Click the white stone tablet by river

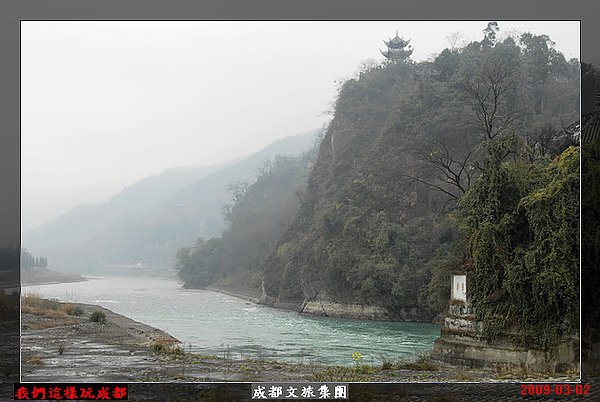pos(458,288)
